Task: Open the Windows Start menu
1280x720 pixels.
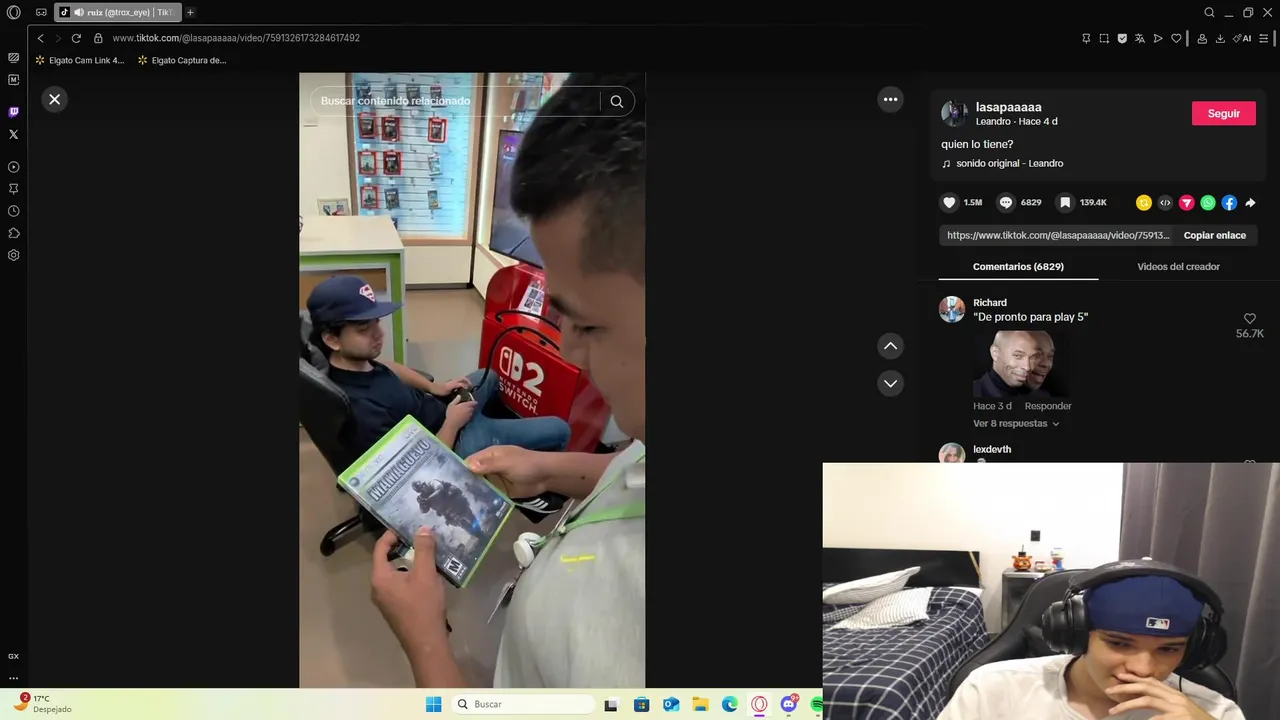Action: click(x=433, y=704)
